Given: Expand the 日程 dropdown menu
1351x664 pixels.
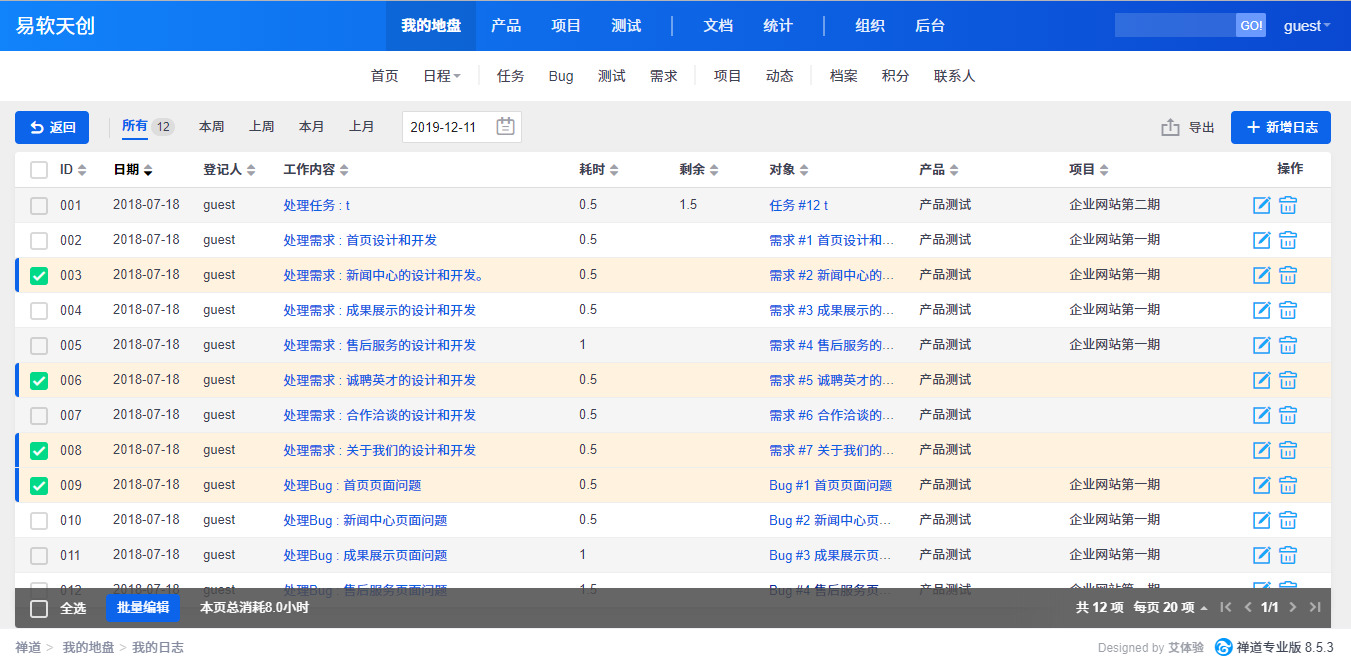Looking at the screenshot, I should click(441, 76).
